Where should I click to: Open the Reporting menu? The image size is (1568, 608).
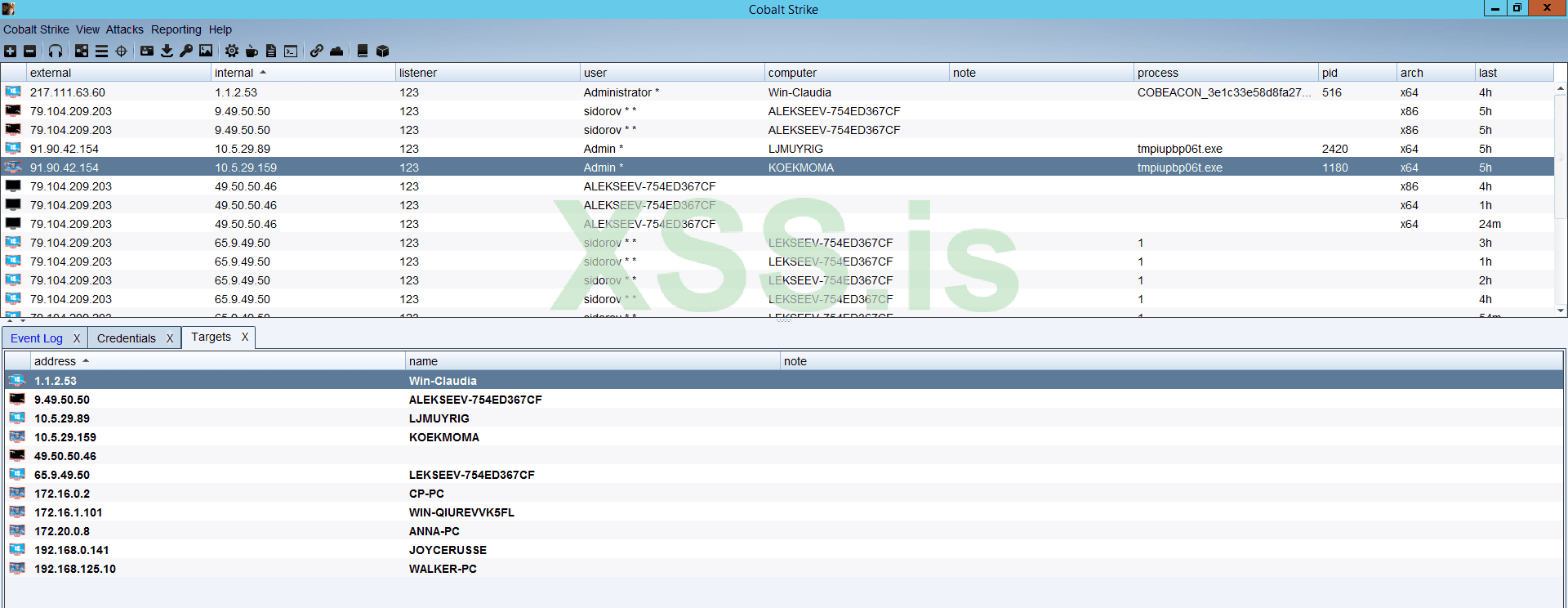pos(176,29)
